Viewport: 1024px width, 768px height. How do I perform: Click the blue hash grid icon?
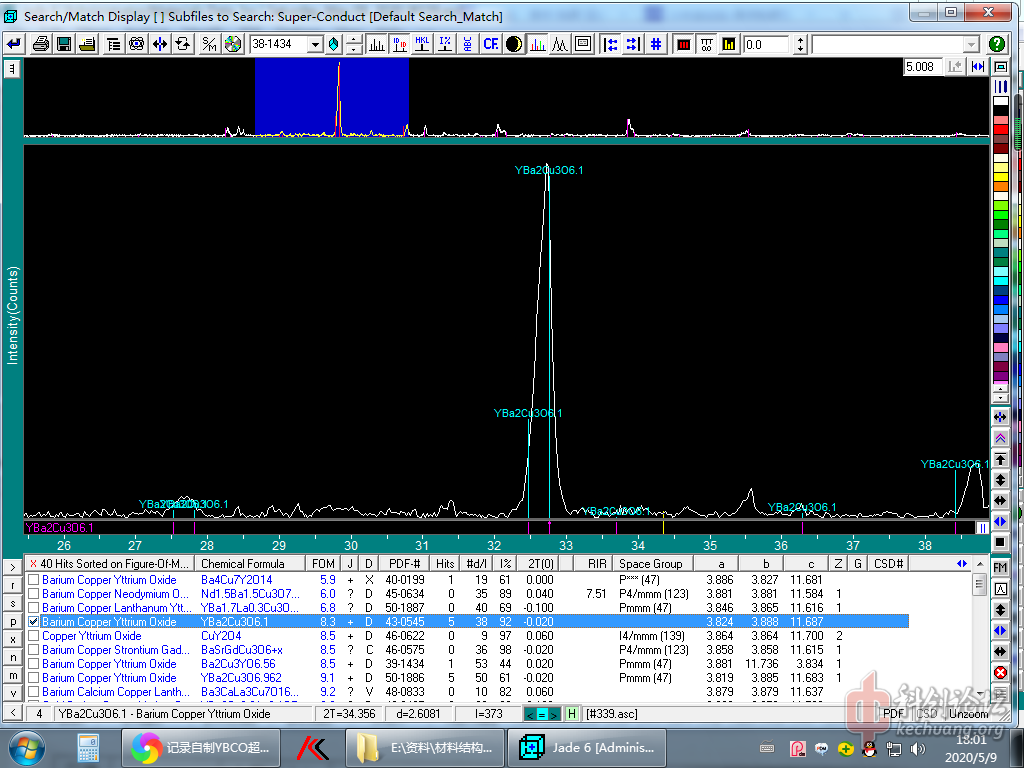pyautogui.click(x=656, y=44)
